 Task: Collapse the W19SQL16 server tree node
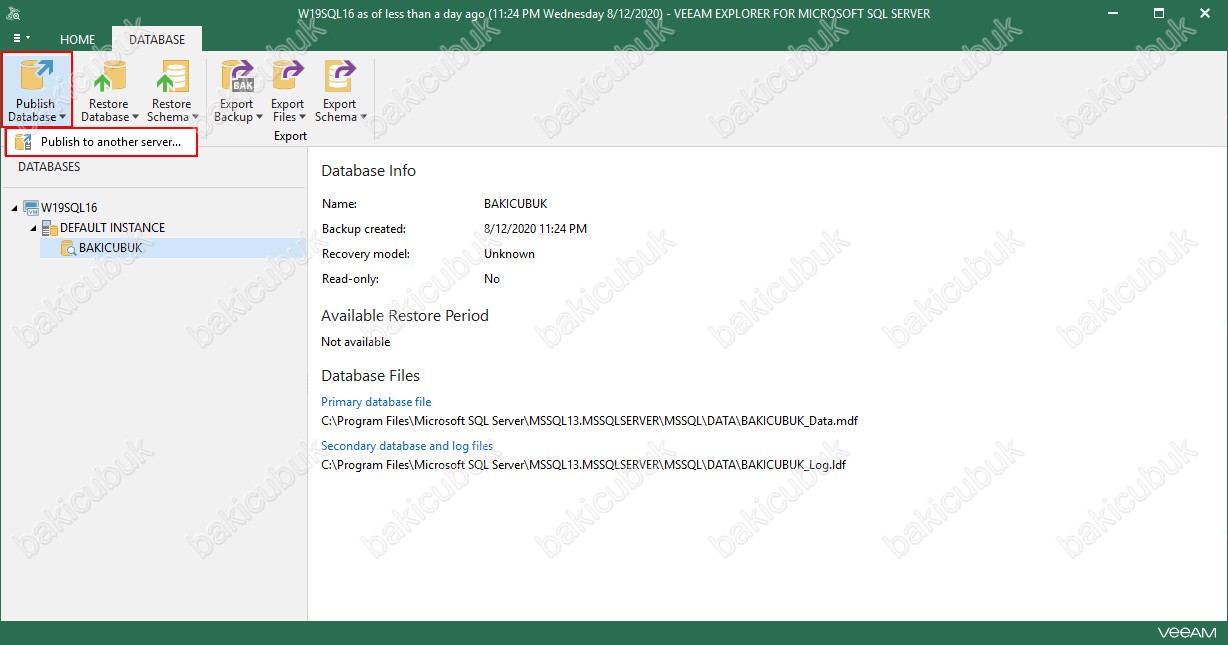(x=15, y=208)
